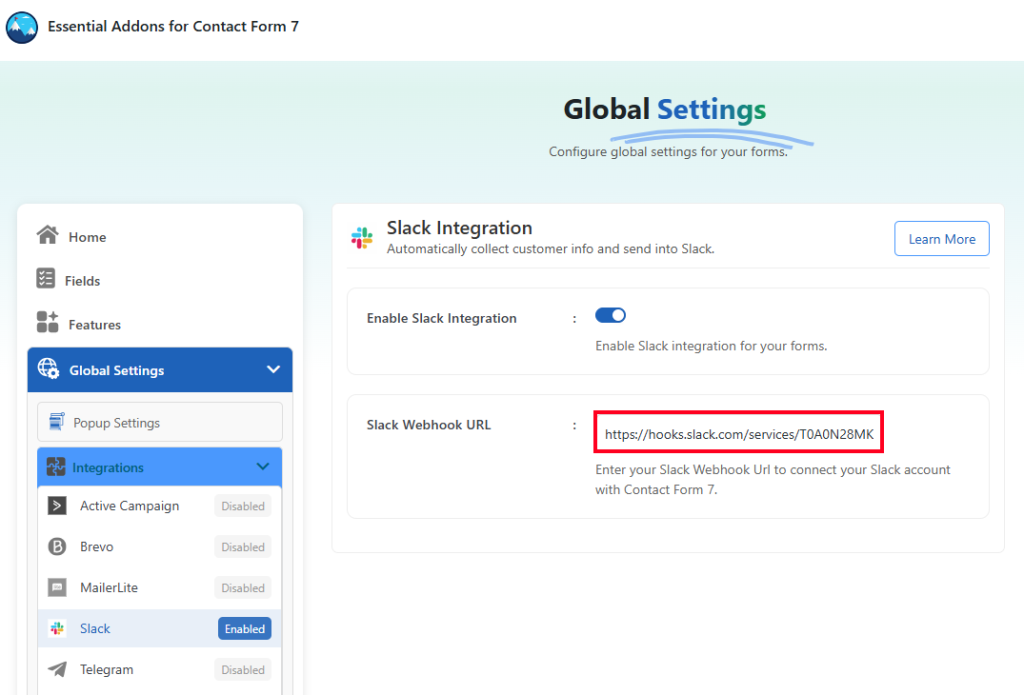
Task: Select the Integrations submenu label
Action: point(108,468)
